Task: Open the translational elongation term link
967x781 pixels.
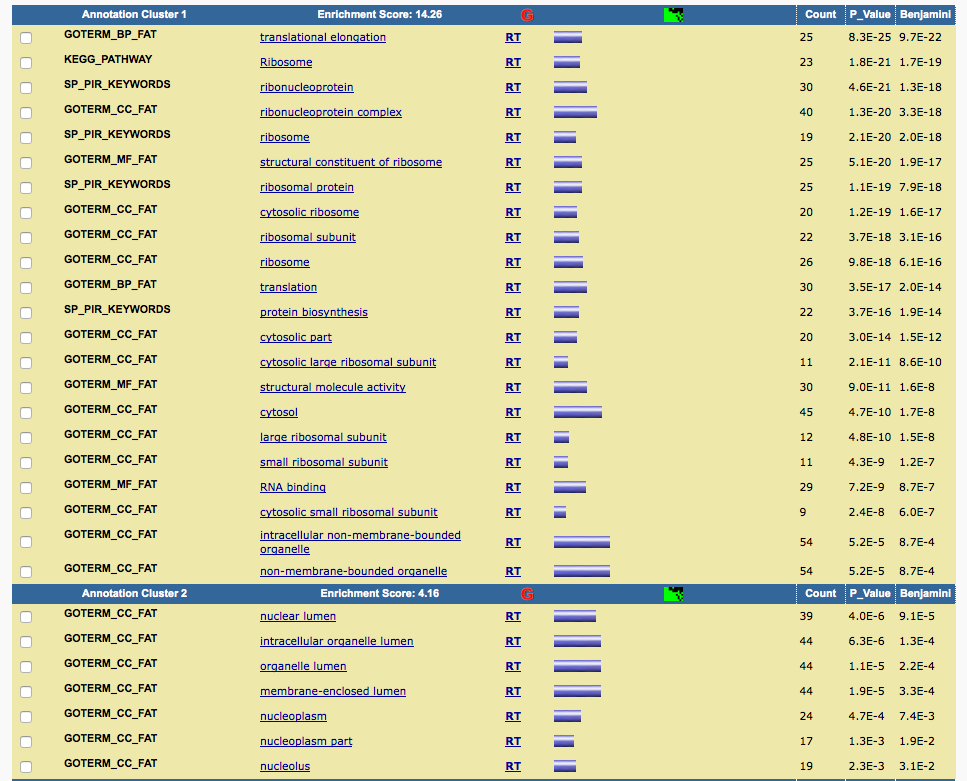Action: [323, 37]
